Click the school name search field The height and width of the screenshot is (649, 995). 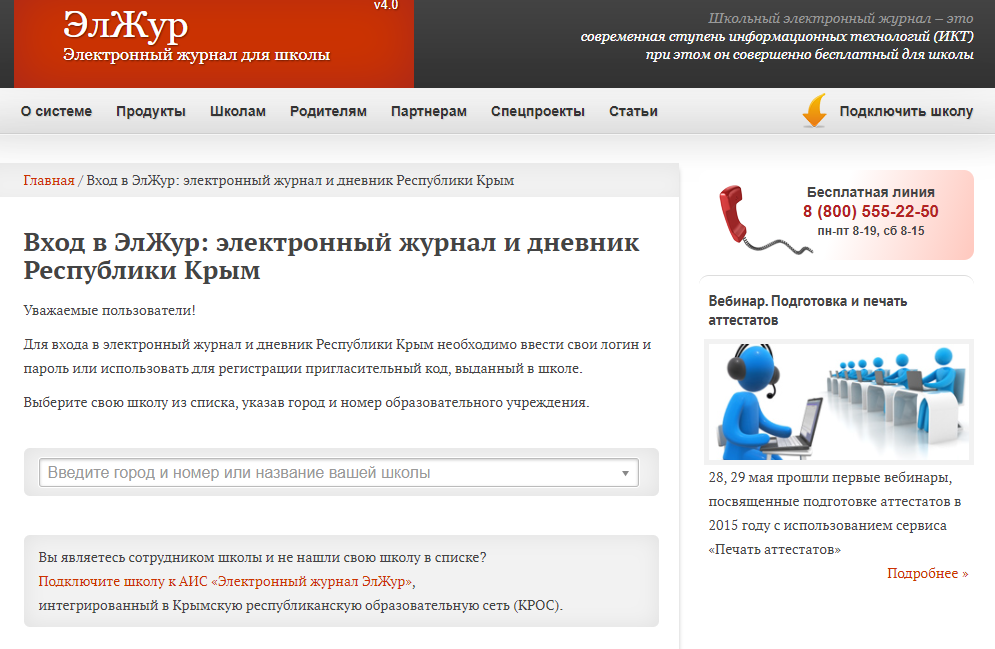(x=339, y=473)
